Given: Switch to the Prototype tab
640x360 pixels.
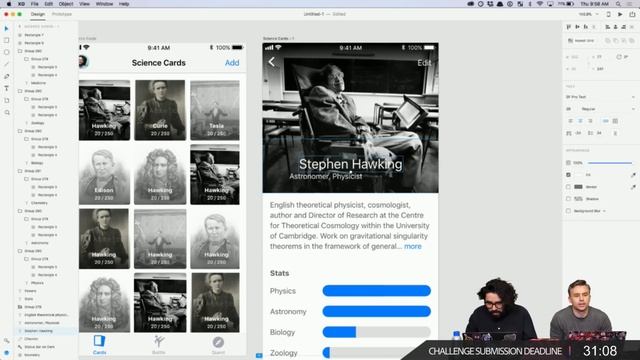Looking at the screenshot, I should click(x=62, y=14).
